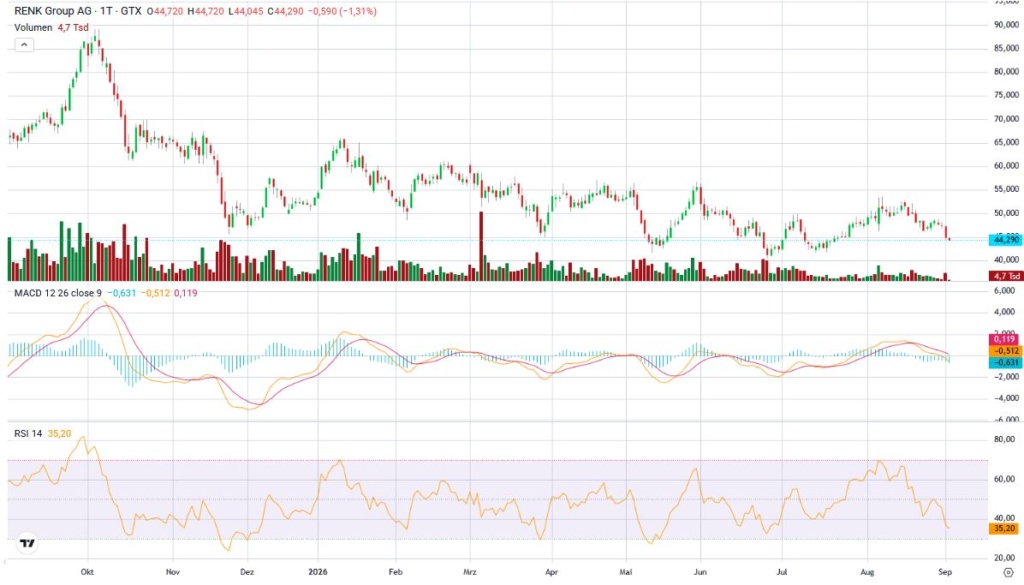Screen dimensions: 1024x585
Task: Click the current price tag 44,290
Action: (1006, 240)
